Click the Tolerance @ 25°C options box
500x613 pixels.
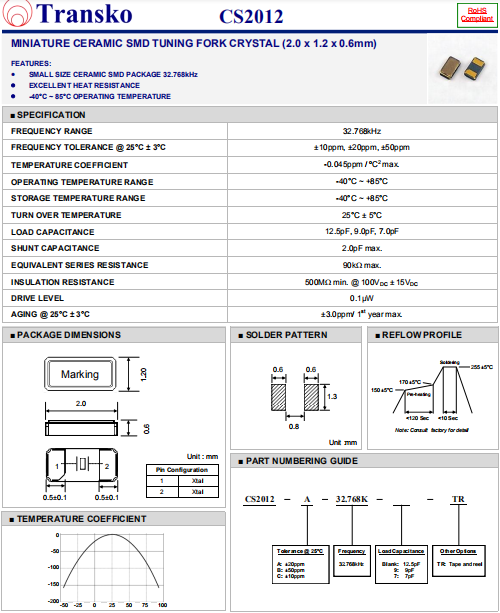coord(300,564)
